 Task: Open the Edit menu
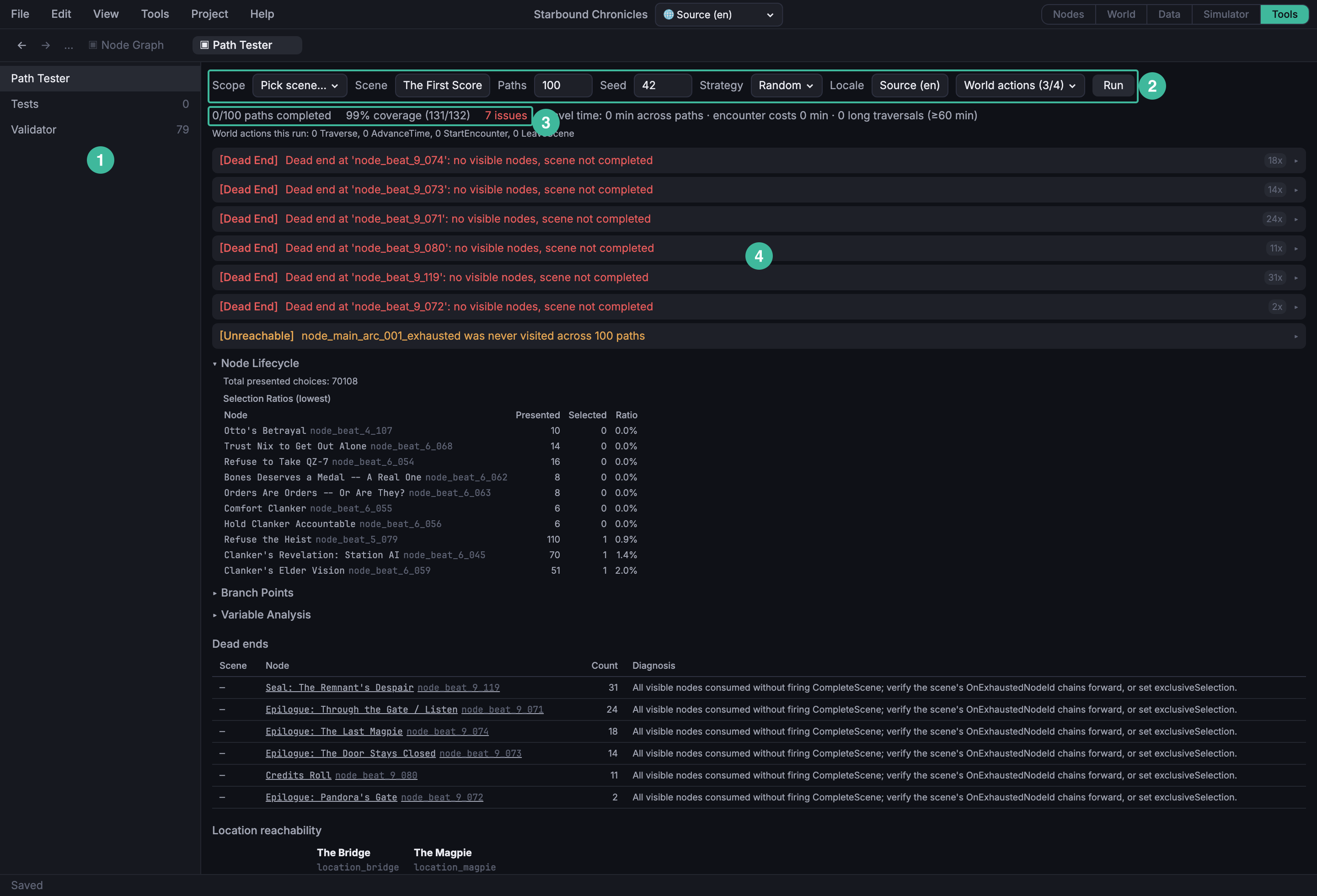click(x=61, y=14)
